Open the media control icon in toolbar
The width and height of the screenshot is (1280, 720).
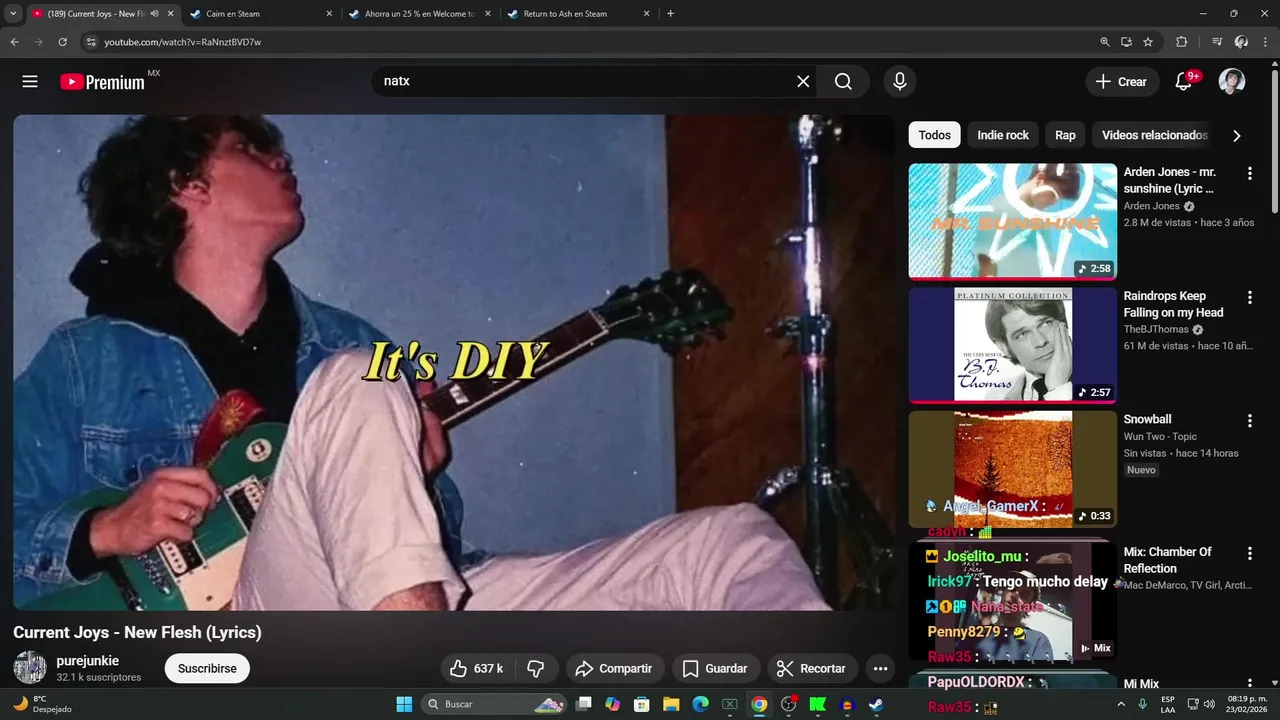tap(1217, 42)
